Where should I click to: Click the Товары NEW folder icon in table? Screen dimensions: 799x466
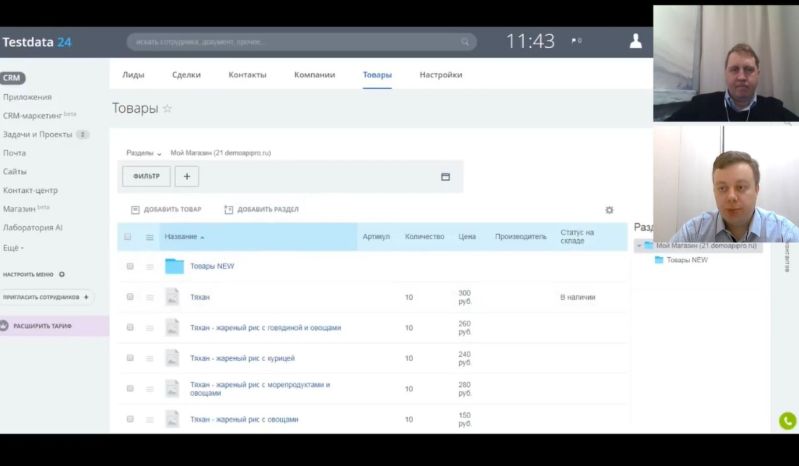pyautogui.click(x=174, y=266)
